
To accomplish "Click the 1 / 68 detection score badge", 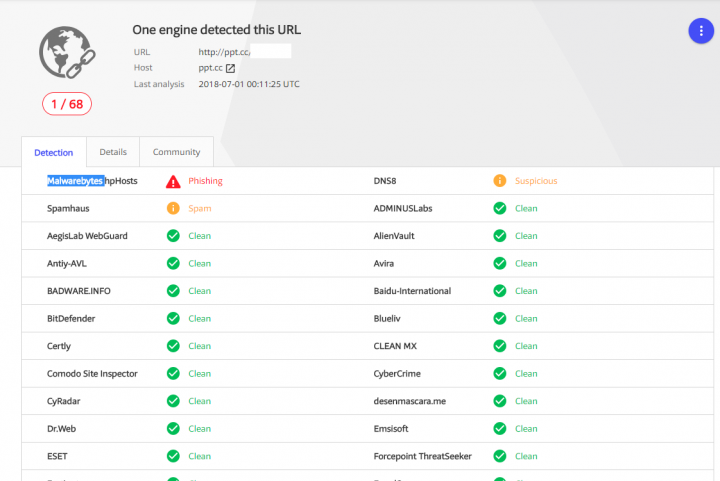I will pos(67,104).
